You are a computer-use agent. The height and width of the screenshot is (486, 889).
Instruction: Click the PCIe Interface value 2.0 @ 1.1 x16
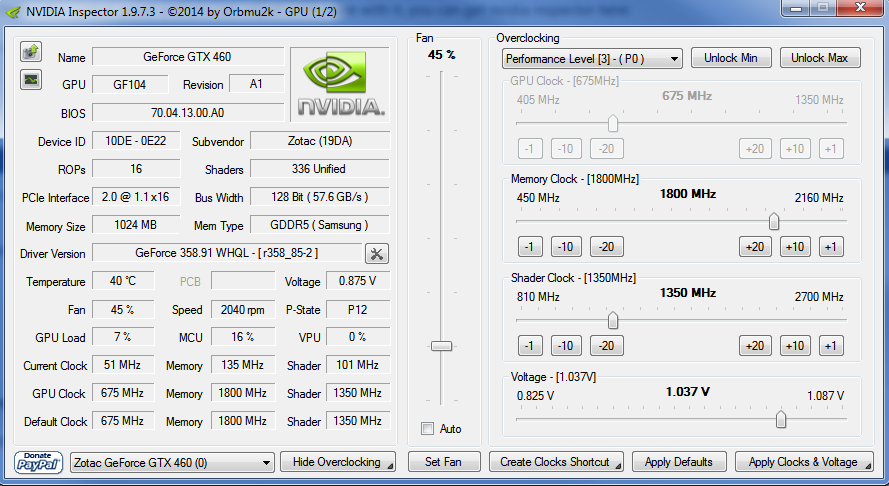tap(136, 197)
